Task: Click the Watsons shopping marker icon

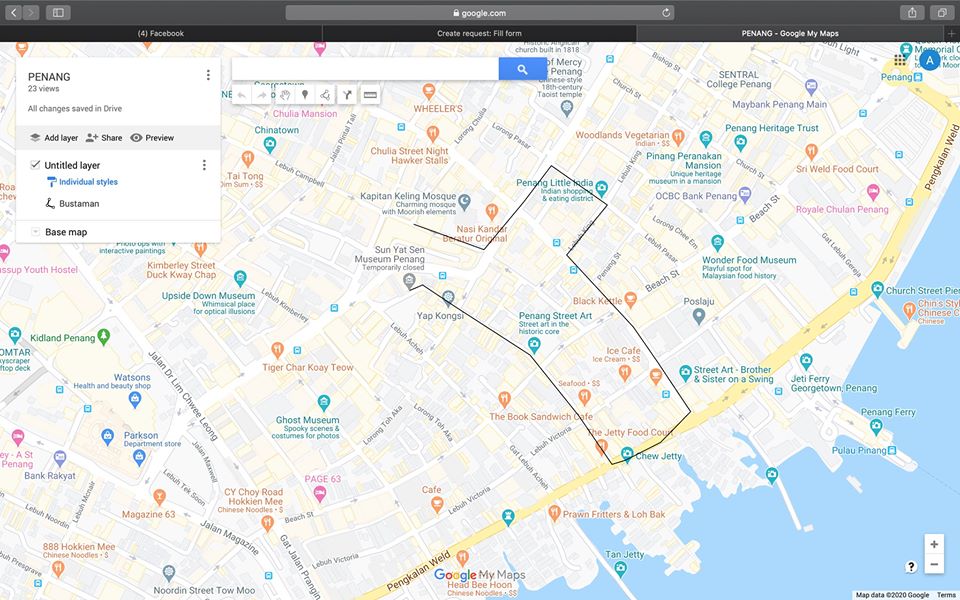Action: point(135,400)
